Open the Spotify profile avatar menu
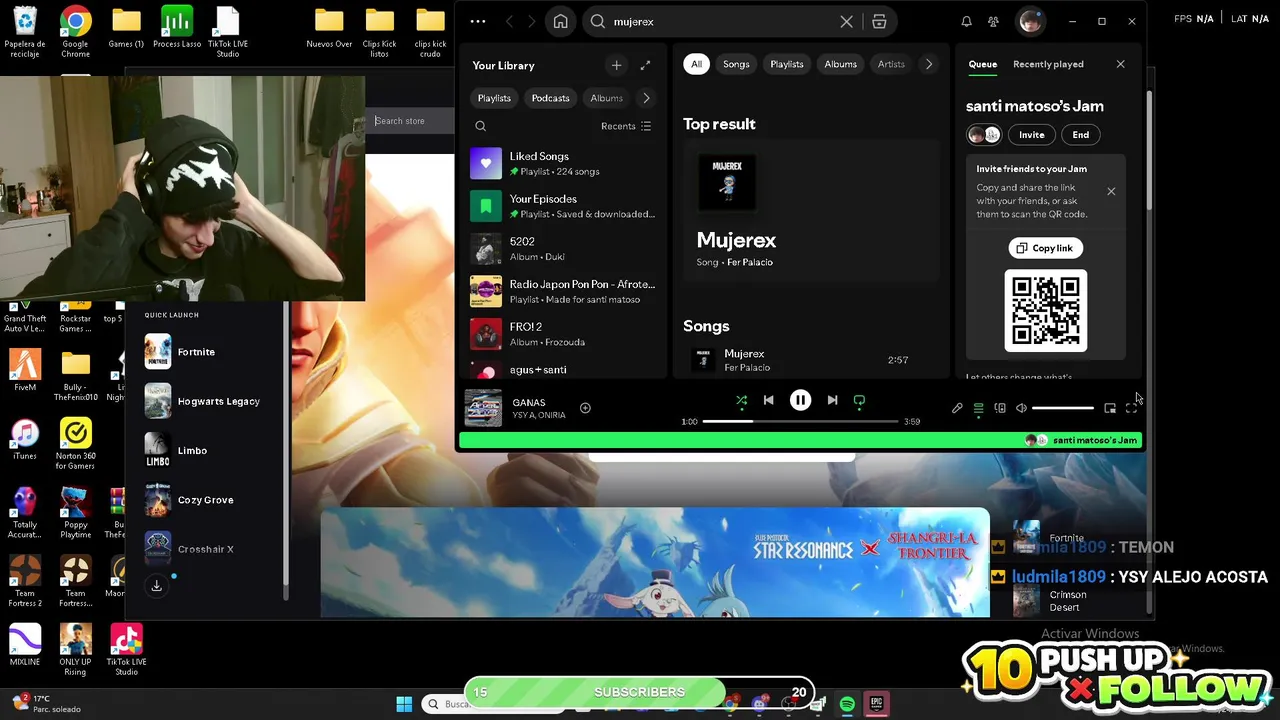Screen dimensions: 1280x720 [x=1031, y=21]
